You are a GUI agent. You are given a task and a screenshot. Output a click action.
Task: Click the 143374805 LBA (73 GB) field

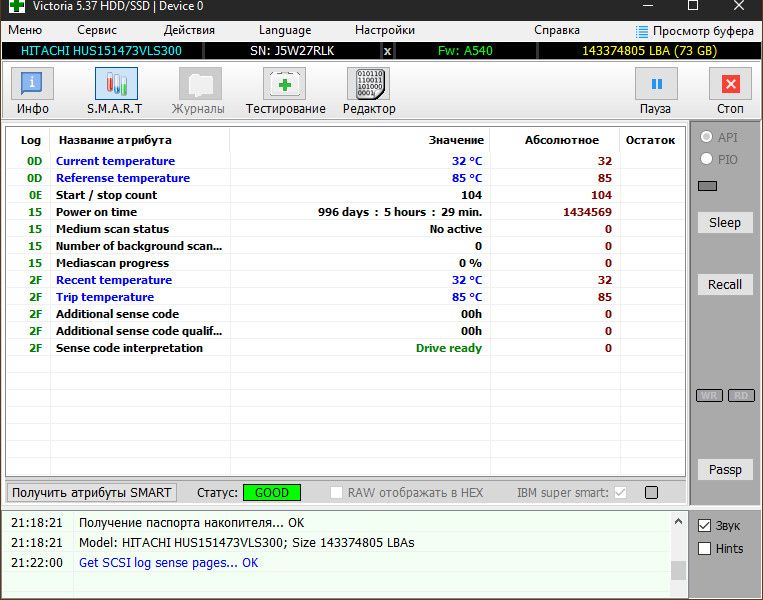click(649, 51)
